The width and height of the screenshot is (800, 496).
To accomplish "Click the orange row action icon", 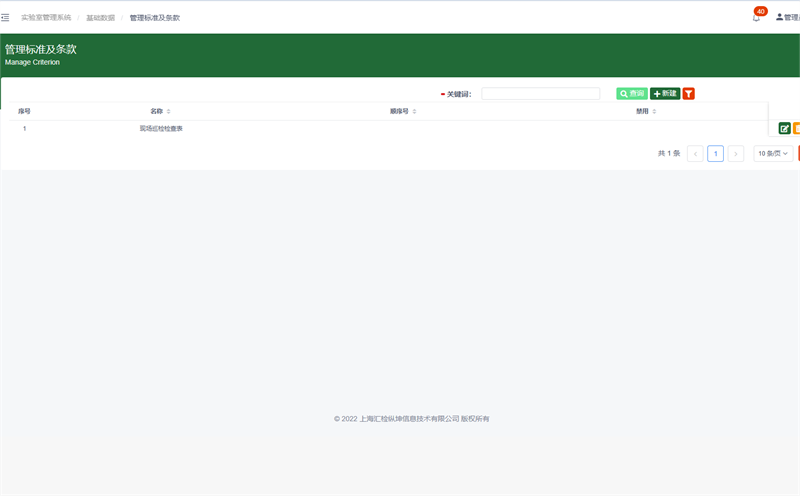I will [x=796, y=128].
